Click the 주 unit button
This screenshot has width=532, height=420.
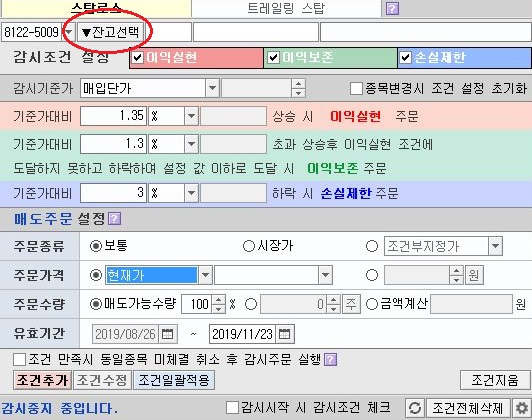[x=351, y=304]
